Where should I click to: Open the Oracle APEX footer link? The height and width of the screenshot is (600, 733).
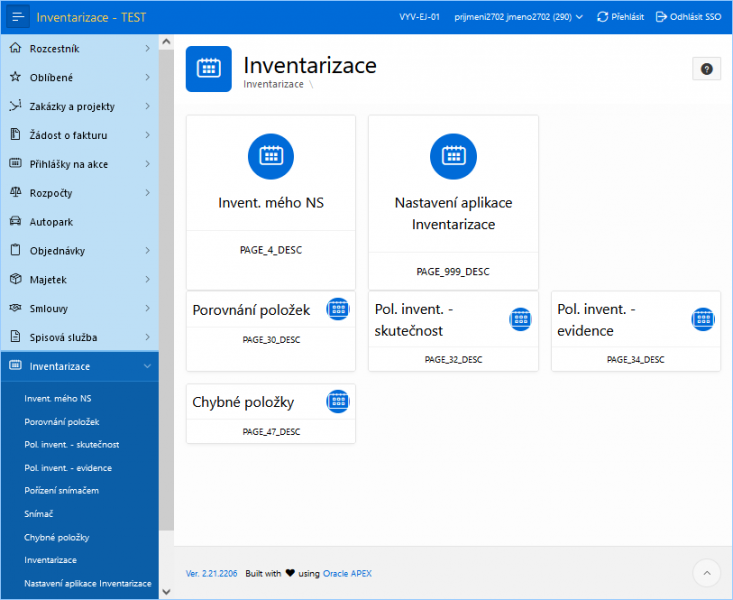click(347, 574)
